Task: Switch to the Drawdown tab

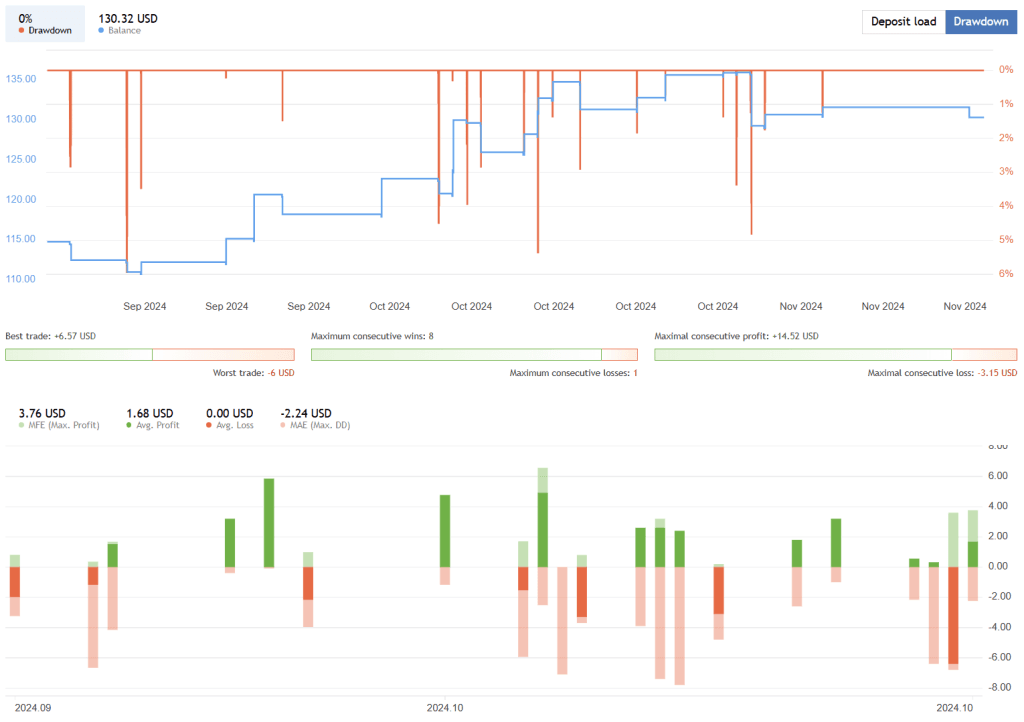Action: [x=981, y=21]
